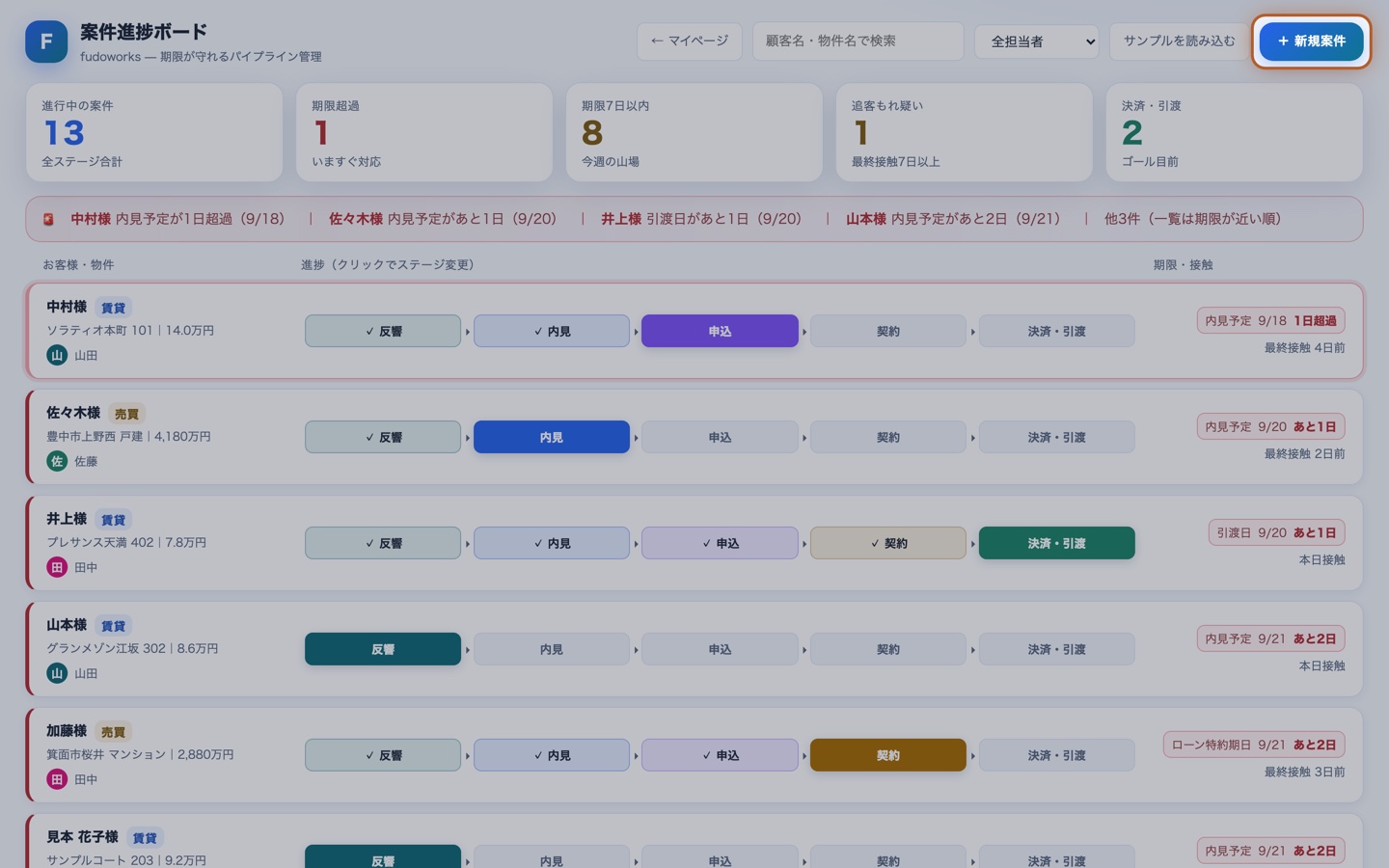Set 中村様 stage to 内見
The image size is (1389, 868).
552,331
